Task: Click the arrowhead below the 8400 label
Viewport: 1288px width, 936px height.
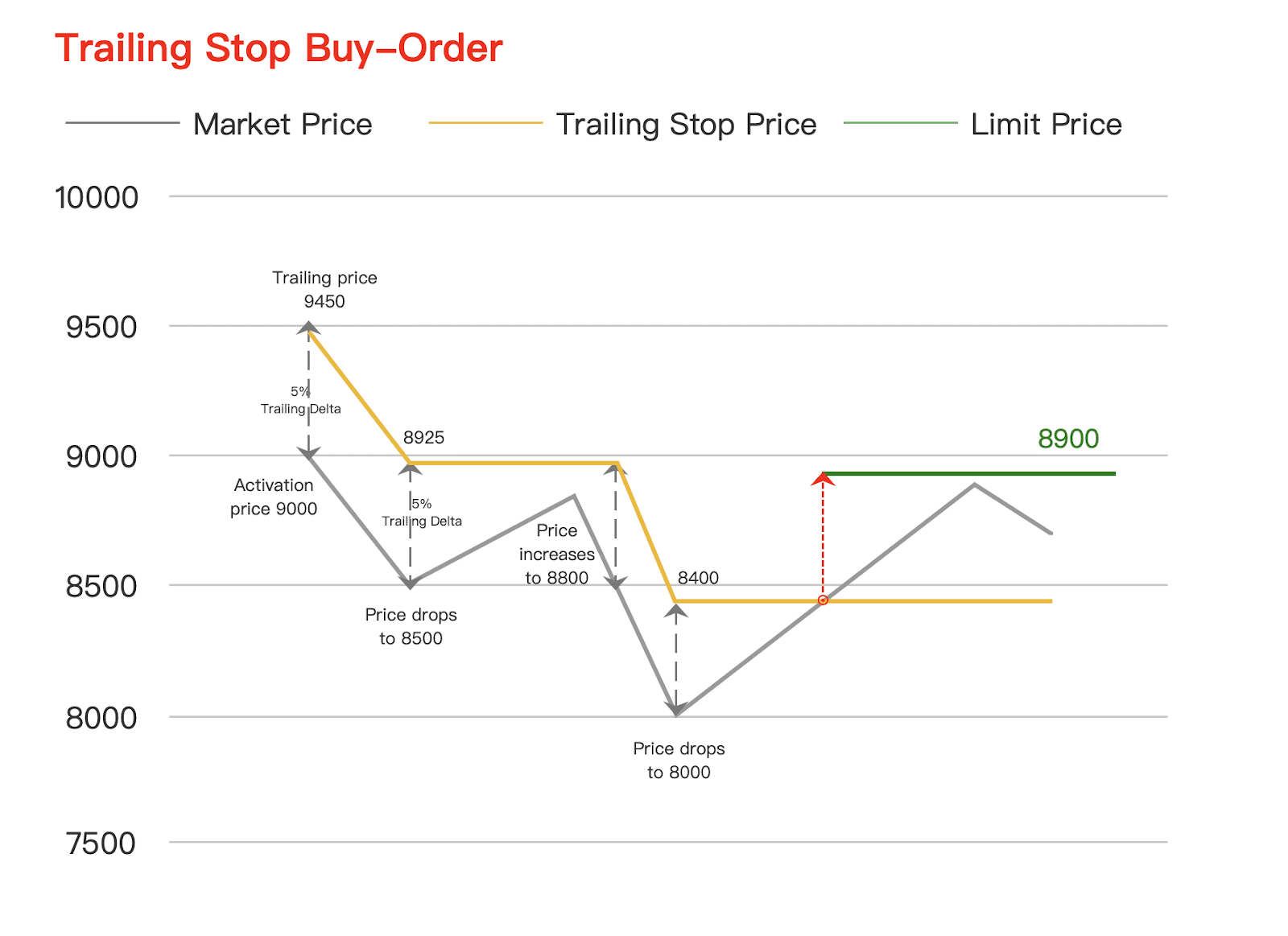Action: pyautogui.click(x=676, y=611)
